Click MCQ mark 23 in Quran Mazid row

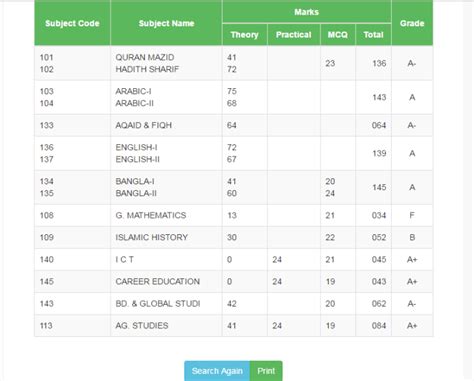330,63
